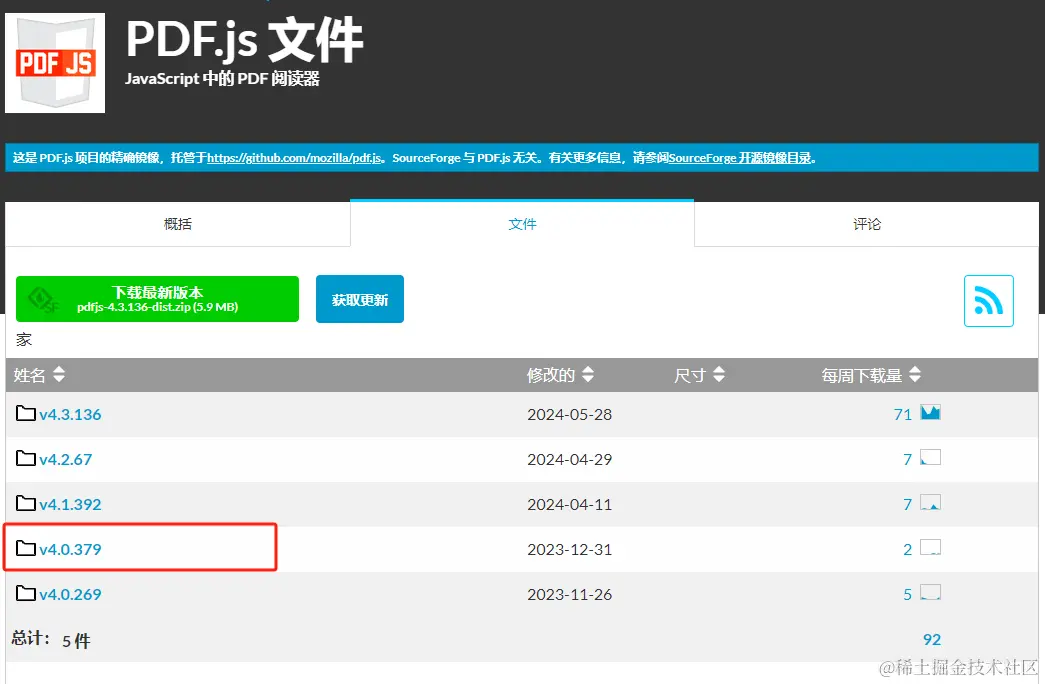Viewport: 1045px width, 684px height.
Task: View download stats chart for v4.0.269
Action: (x=930, y=592)
